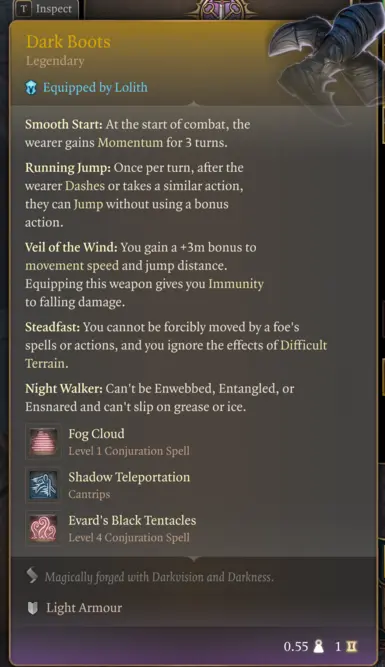The width and height of the screenshot is (385, 667).
Task: Open the Momentum keyword link
Action: pos(130,143)
